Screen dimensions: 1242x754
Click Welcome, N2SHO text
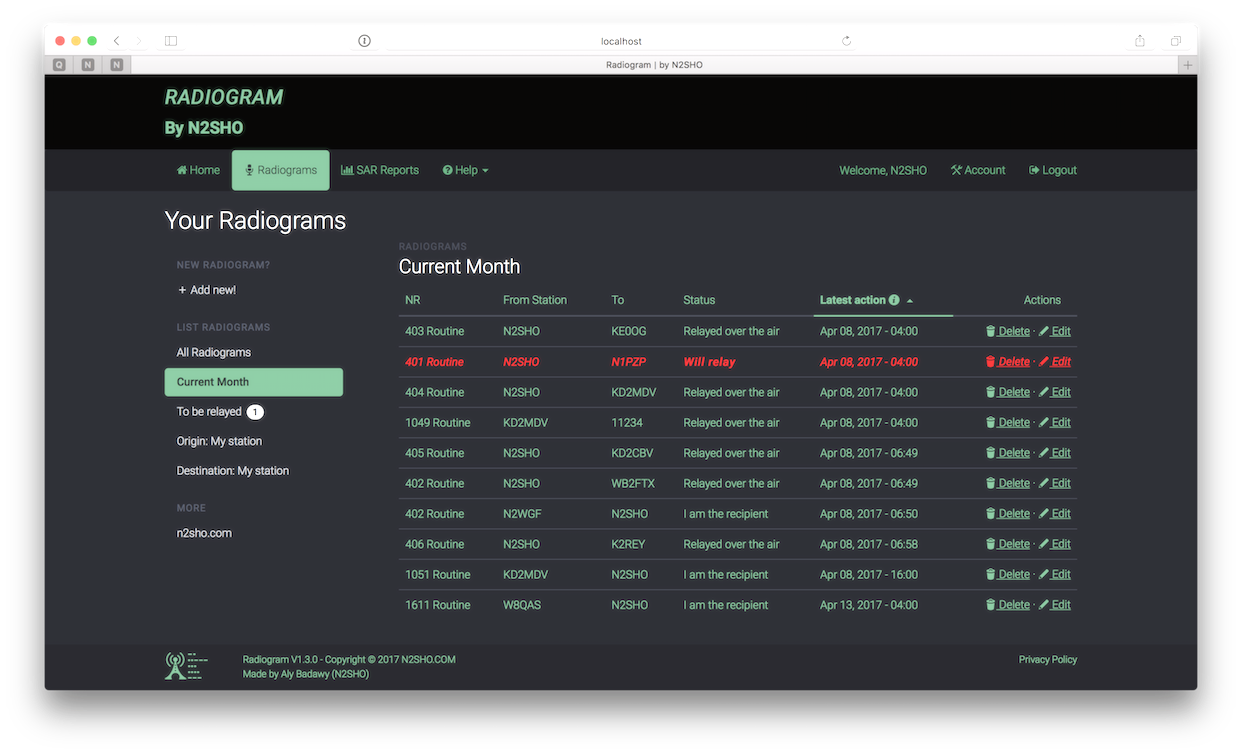pyautogui.click(x=883, y=170)
